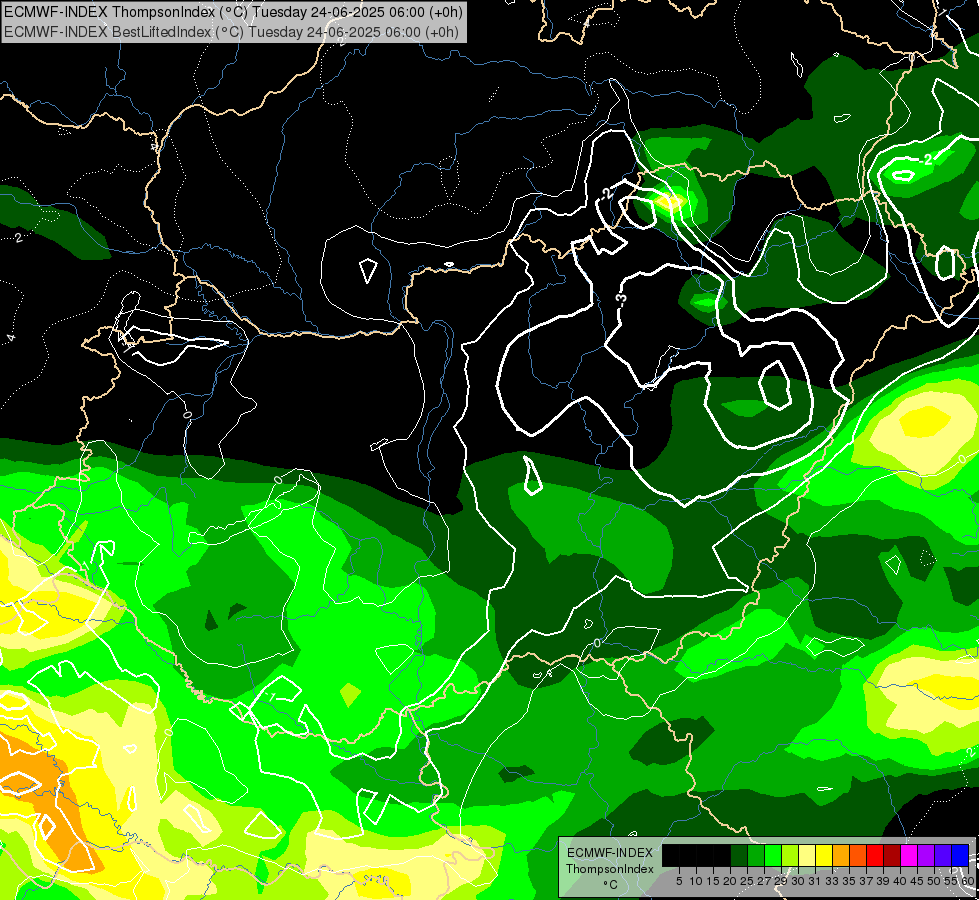Click the legend tick label 60
Image resolution: width=979 pixels, height=900 pixels.
[968, 881]
